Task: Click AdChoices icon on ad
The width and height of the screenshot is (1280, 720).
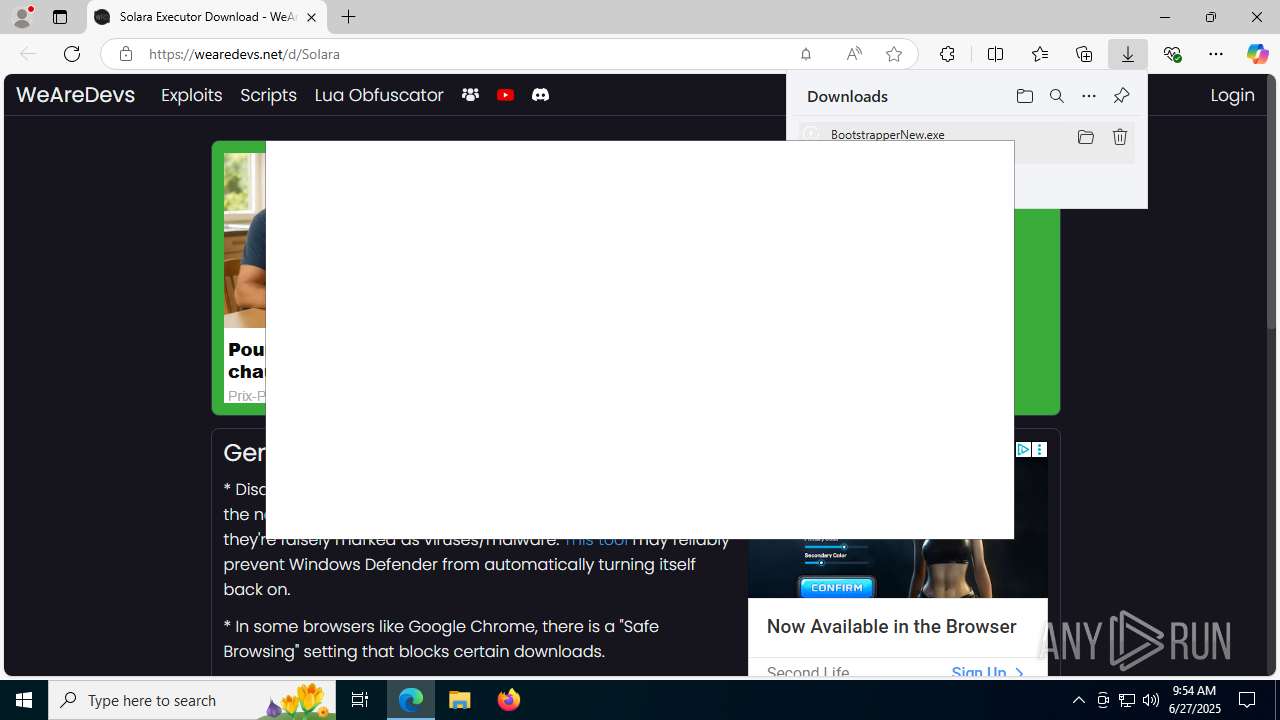Action: coord(1023,450)
